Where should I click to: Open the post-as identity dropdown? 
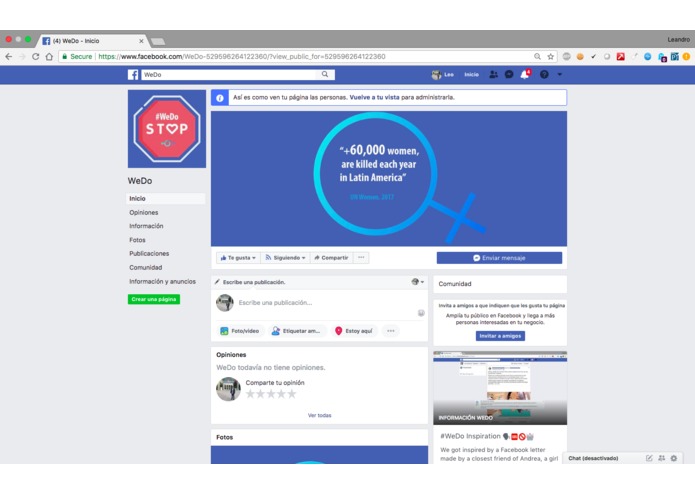coord(418,282)
